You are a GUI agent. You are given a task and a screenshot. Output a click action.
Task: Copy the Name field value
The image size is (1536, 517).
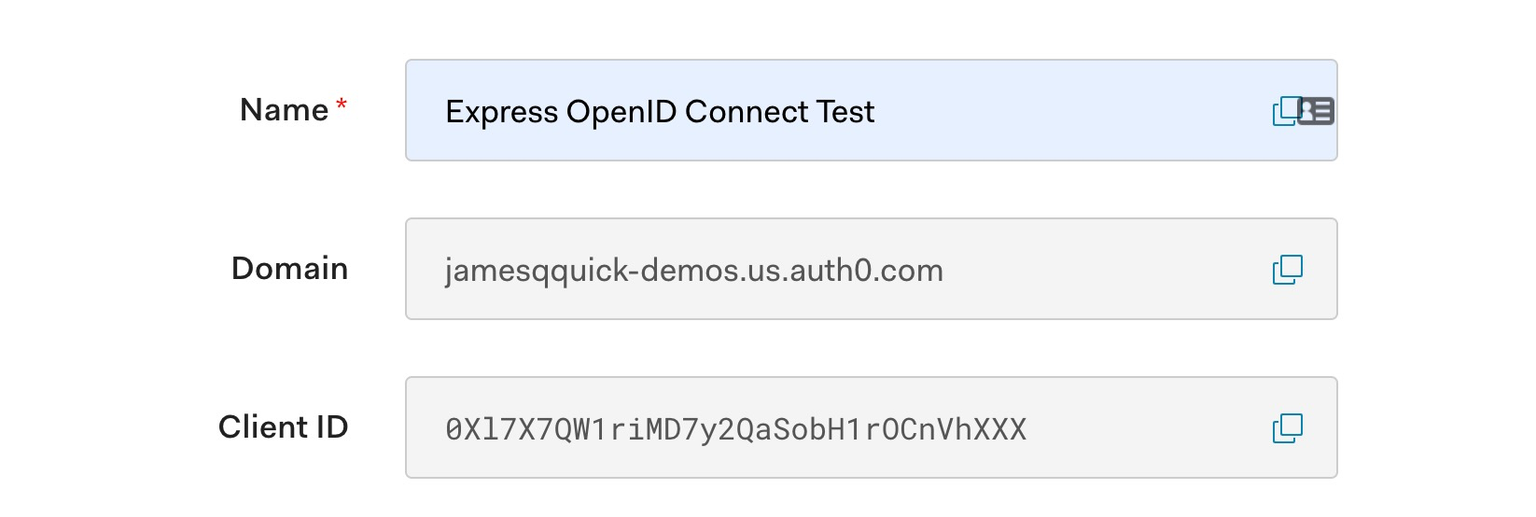[1284, 111]
